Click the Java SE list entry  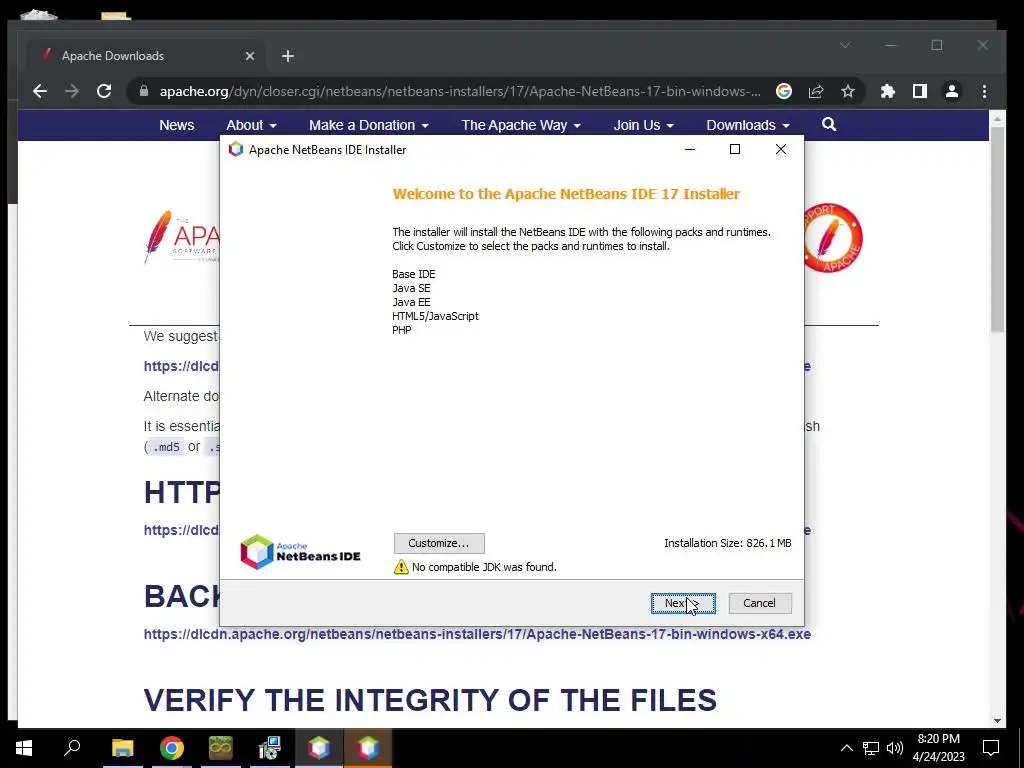pyautogui.click(x=411, y=288)
